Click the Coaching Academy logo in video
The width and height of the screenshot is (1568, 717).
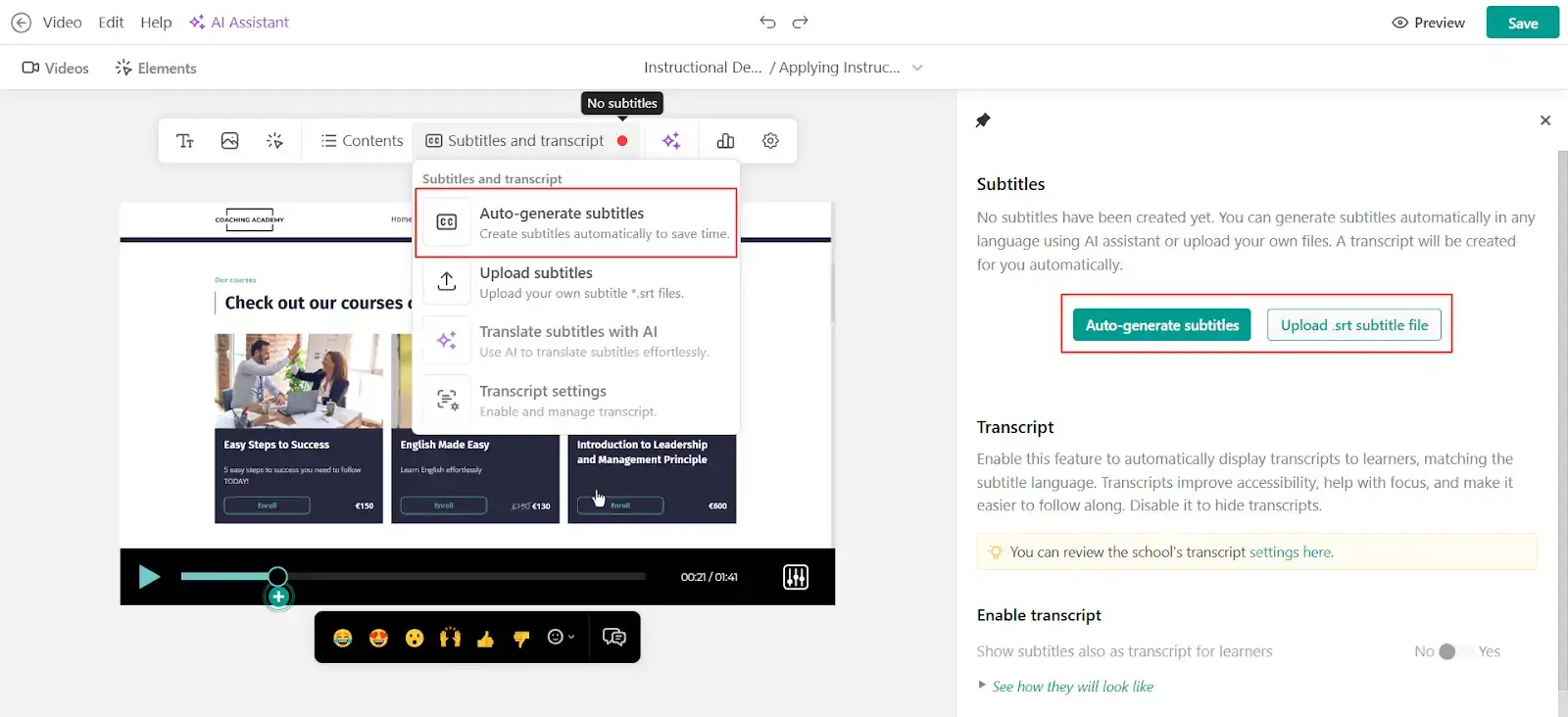pyautogui.click(x=250, y=219)
